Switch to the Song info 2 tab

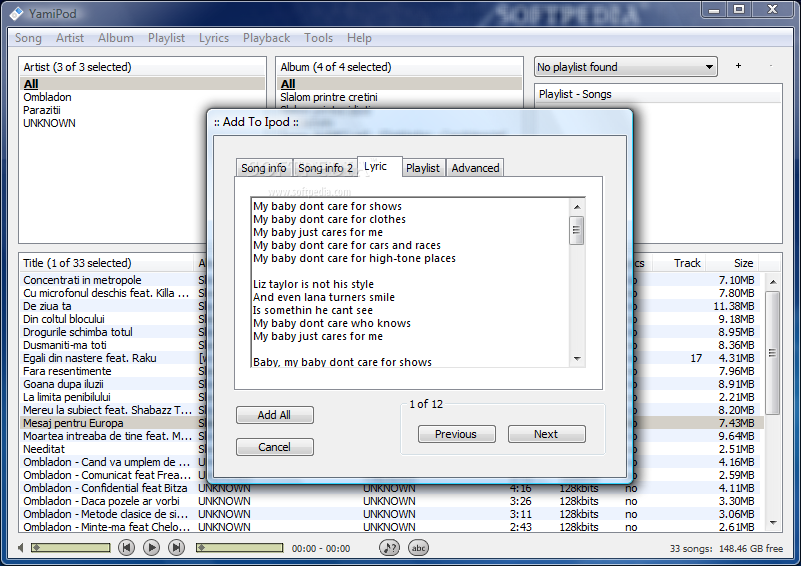click(325, 168)
